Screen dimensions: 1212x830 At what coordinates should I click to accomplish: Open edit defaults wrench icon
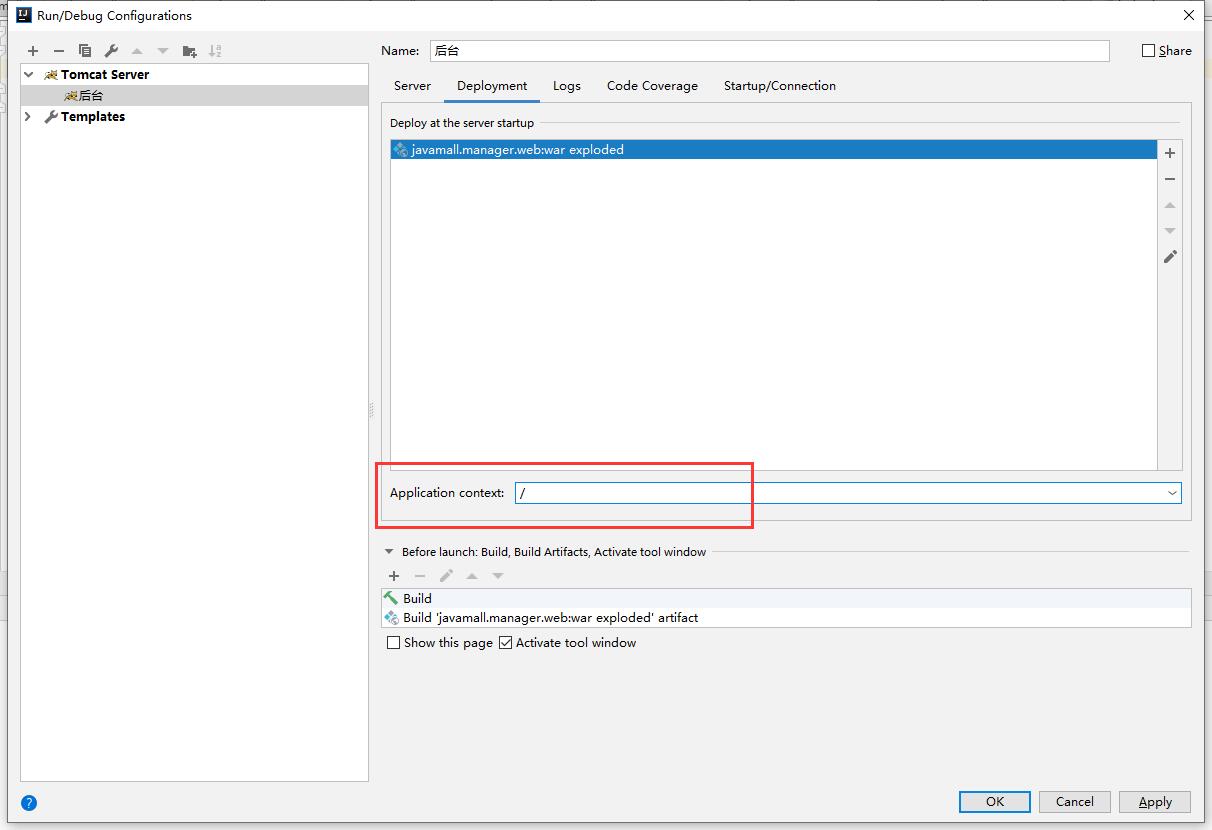point(111,51)
